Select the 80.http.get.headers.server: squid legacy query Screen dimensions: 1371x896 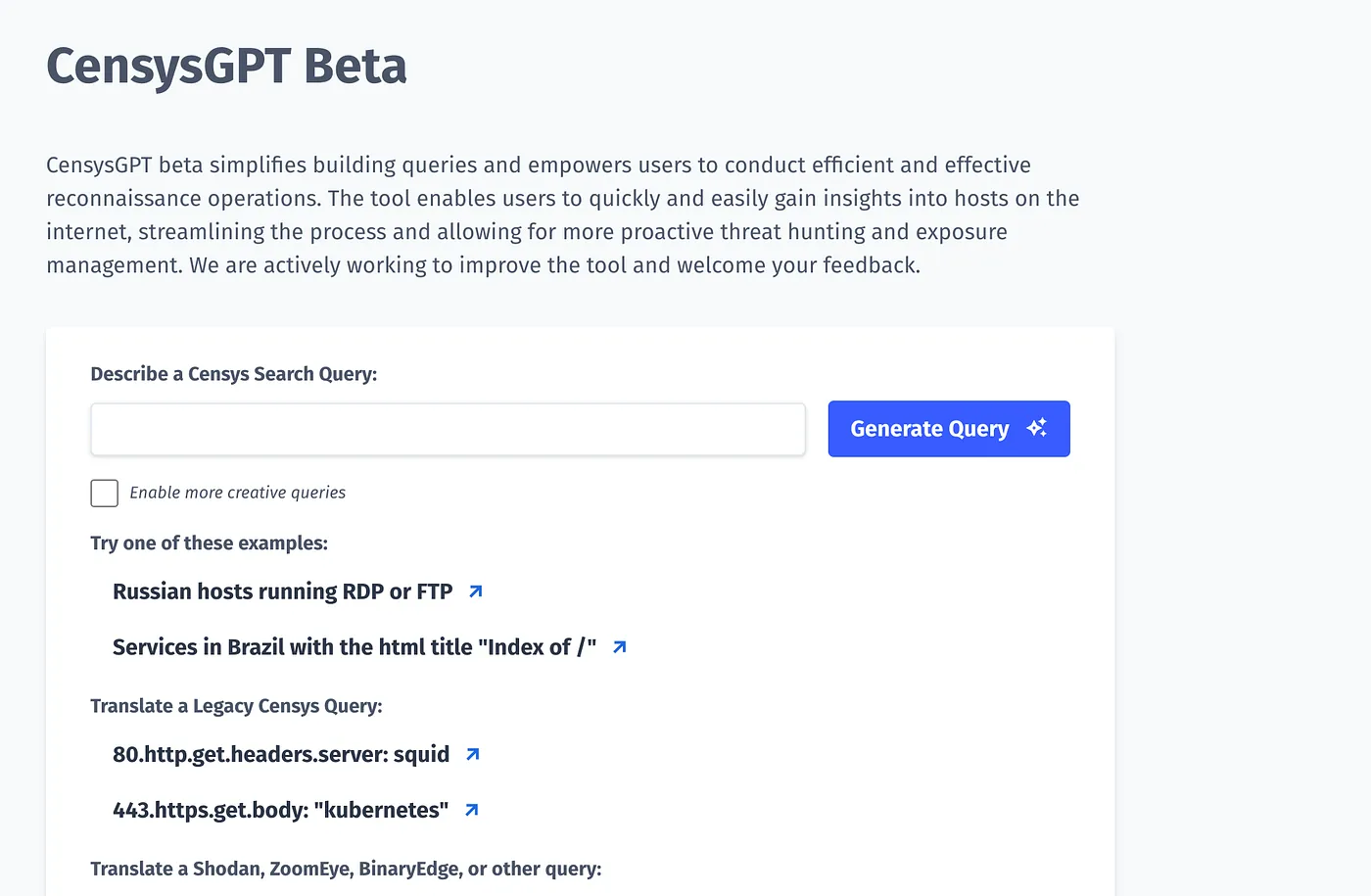point(281,754)
